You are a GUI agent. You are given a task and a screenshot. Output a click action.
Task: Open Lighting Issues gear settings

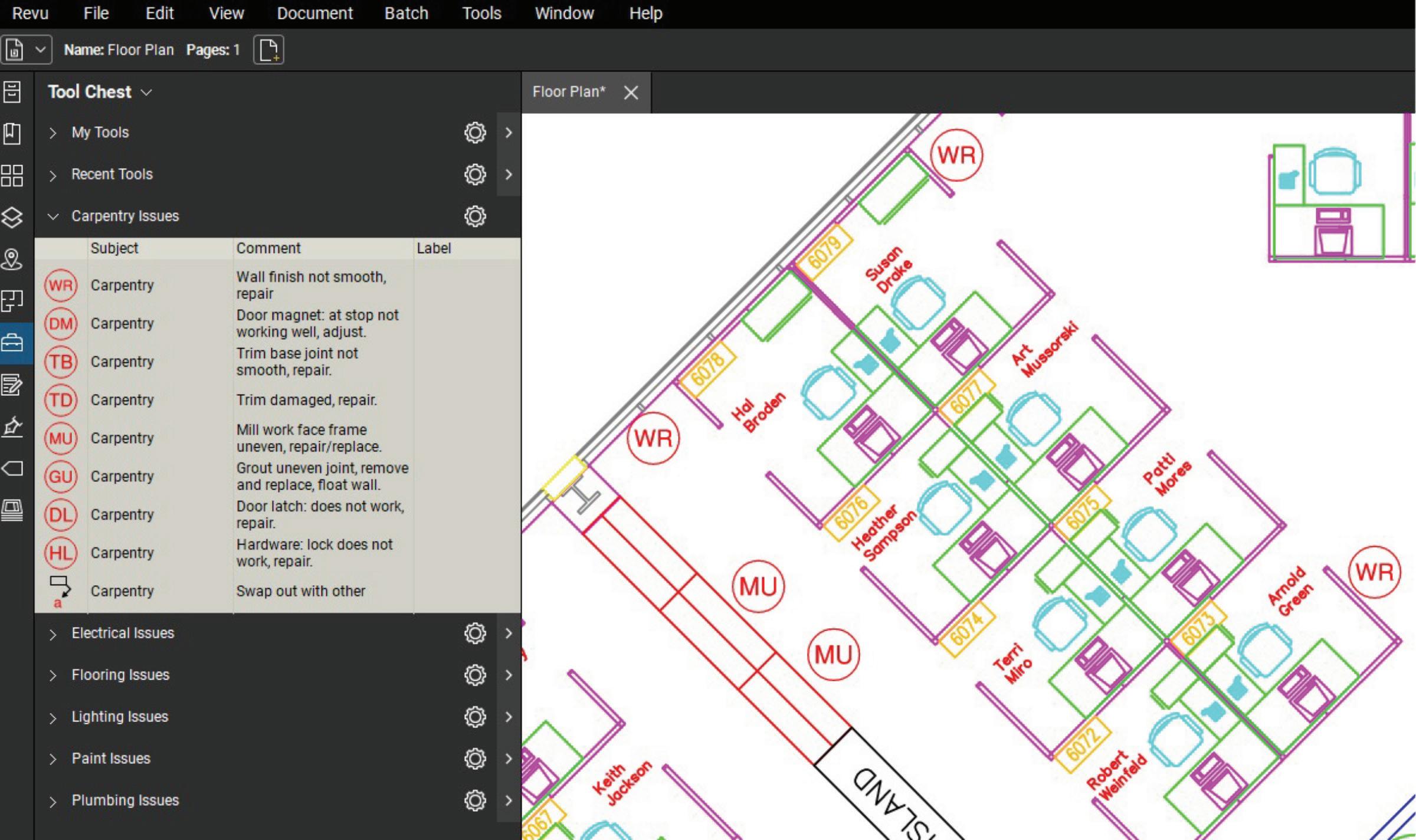click(475, 717)
